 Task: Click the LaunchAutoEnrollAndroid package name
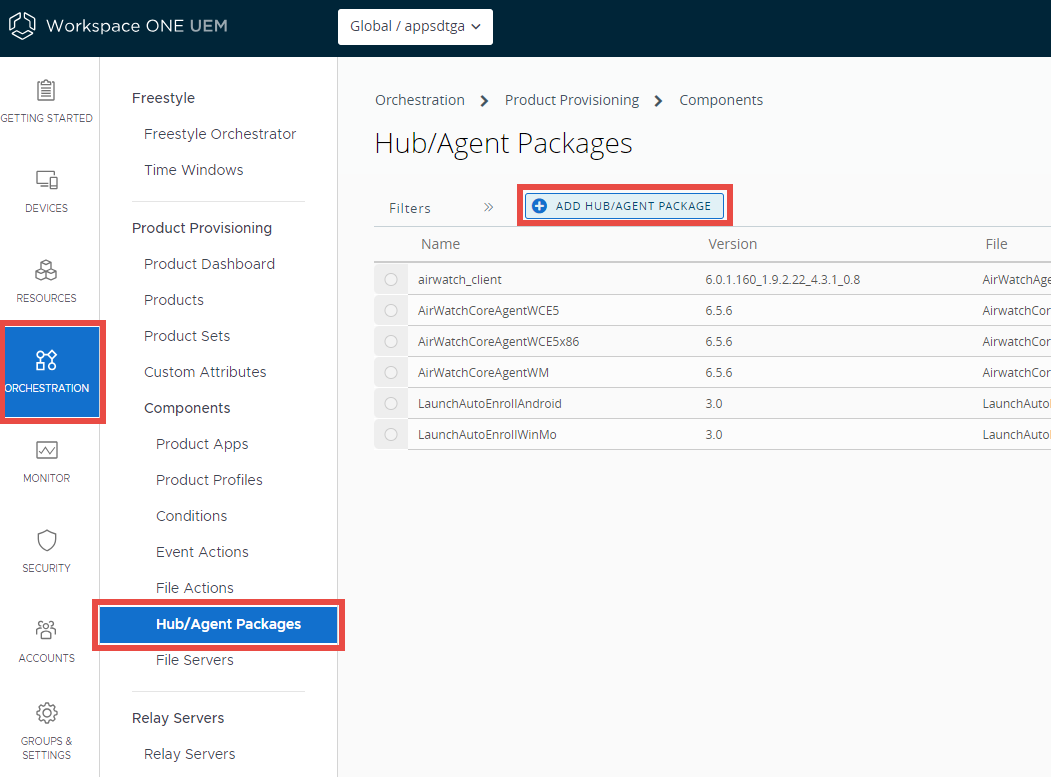[490, 404]
